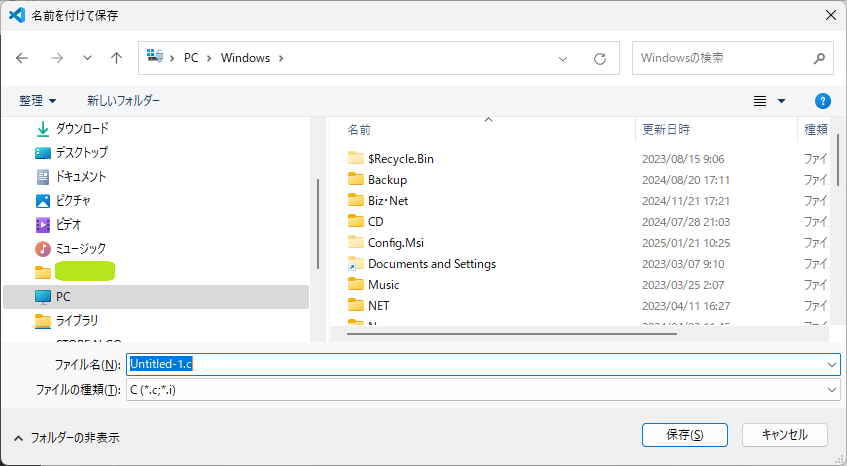Select the NET folder
This screenshot has width=847, height=466.
pyautogui.click(x=379, y=306)
